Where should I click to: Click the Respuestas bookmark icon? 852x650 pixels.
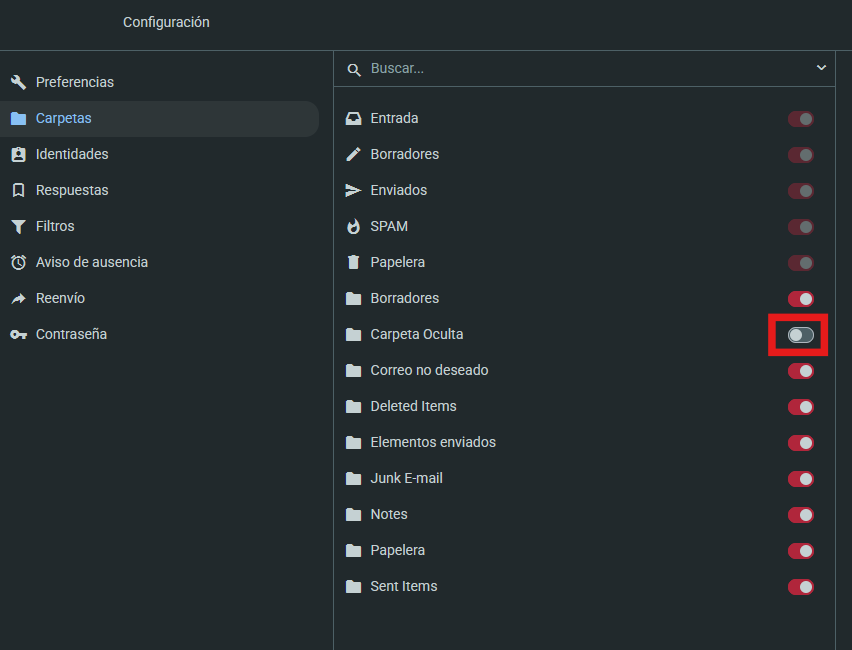coord(18,190)
